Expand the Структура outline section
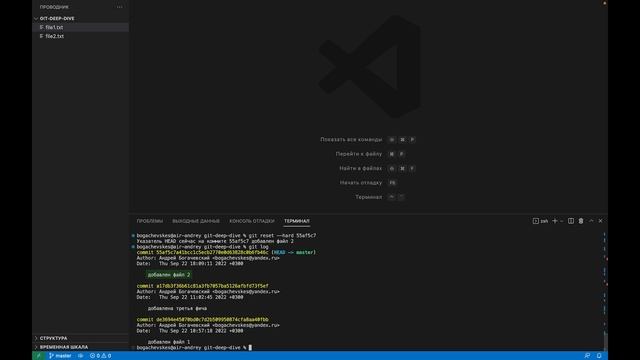640x360 pixels. [x=80, y=338]
